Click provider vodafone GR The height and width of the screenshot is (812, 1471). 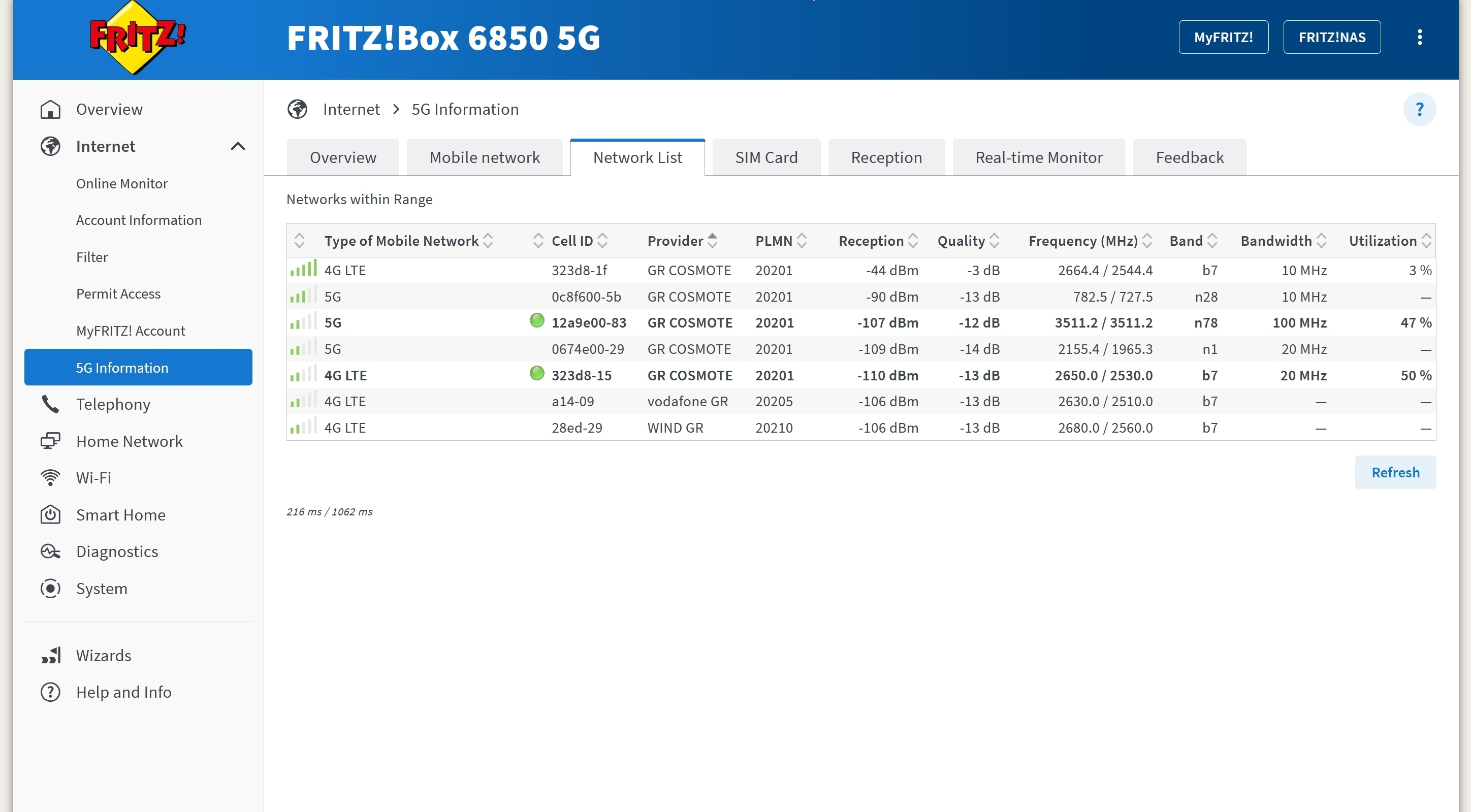tap(688, 402)
